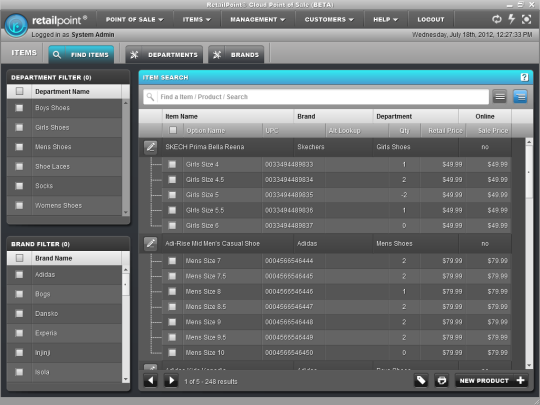This screenshot has width=540, height=405.
Task: Click the Brands tab wrench icon
Action: [x=217, y=54]
